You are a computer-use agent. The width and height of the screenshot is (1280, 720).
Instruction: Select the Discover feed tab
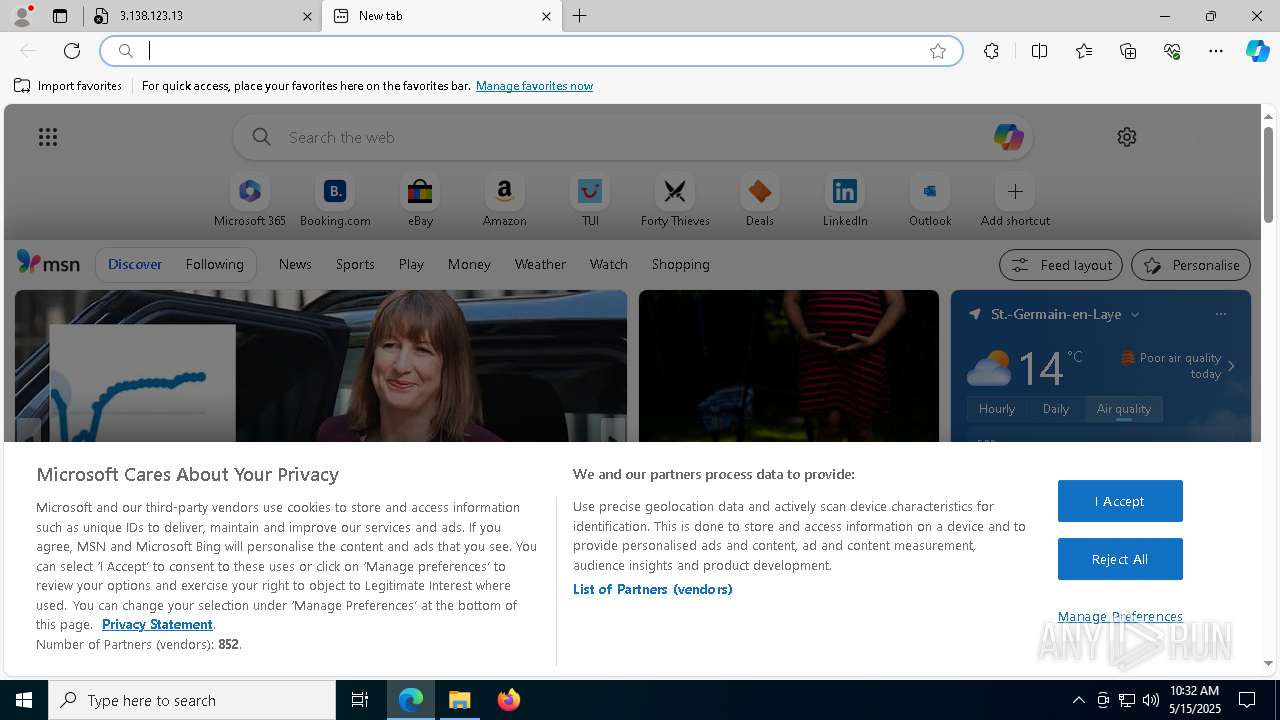pyautogui.click(x=135, y=264)
